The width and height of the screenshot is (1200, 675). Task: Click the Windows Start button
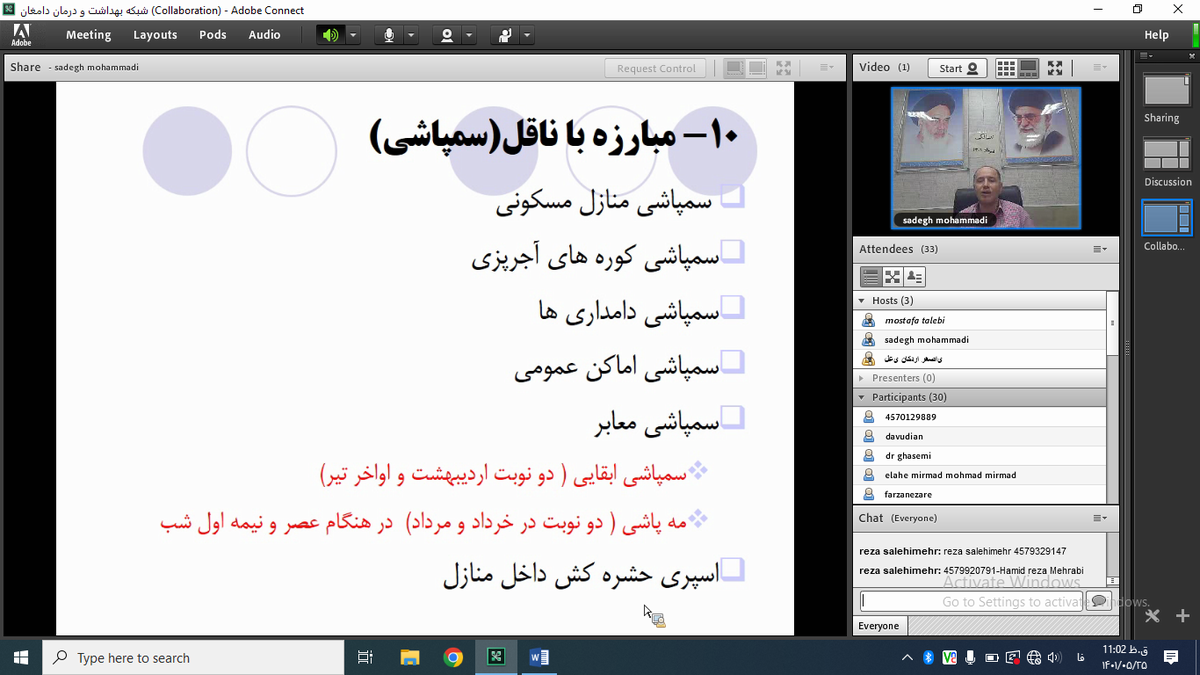click(x=22, y=657)
